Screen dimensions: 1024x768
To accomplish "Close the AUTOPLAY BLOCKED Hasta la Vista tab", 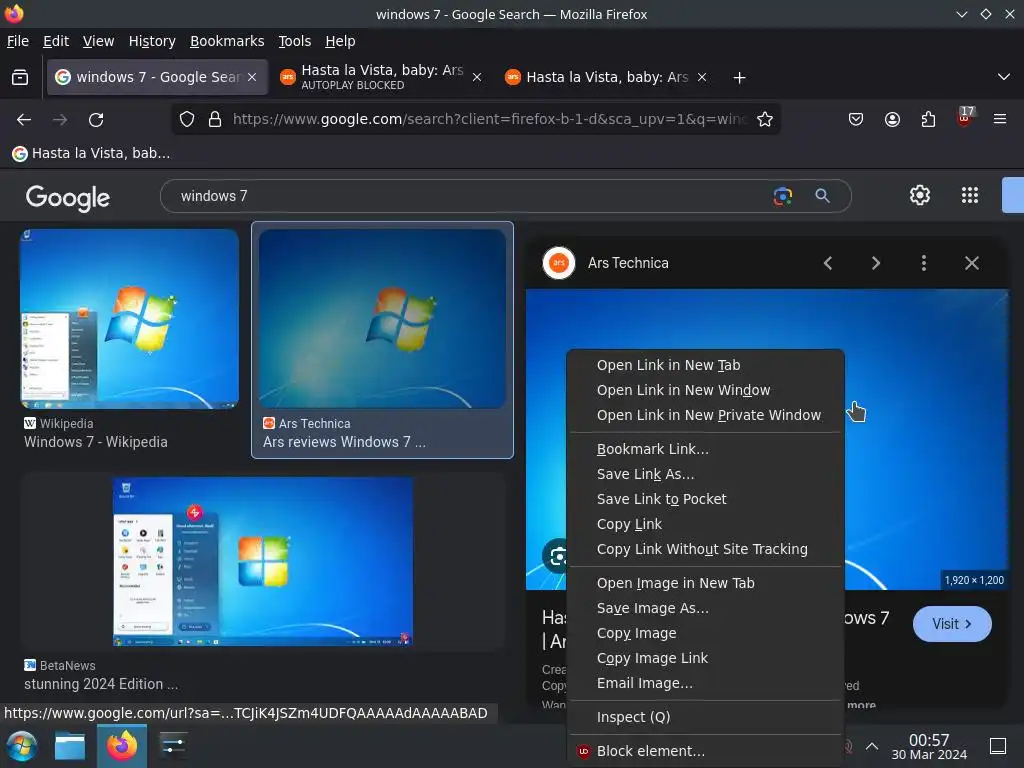I will (477, 77).
